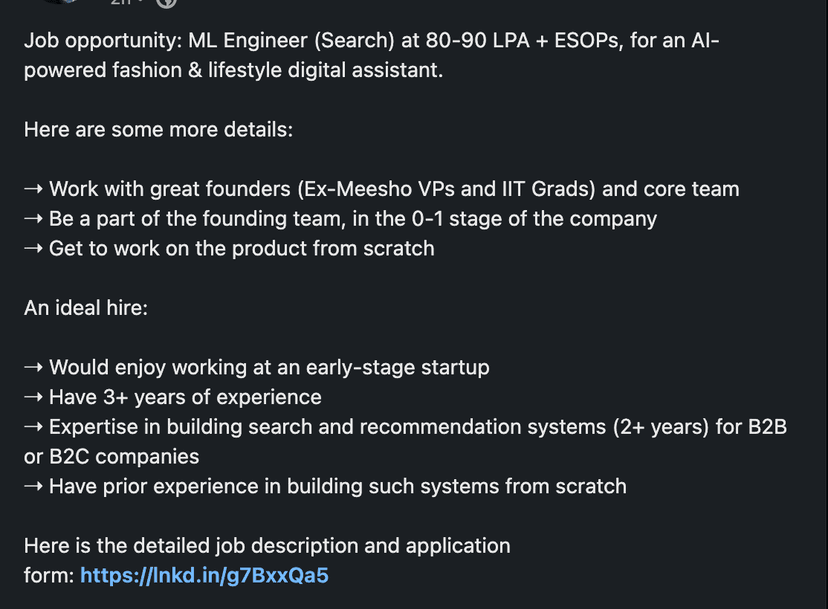The width and height of the screenshot is (828, 609).
Task: Click the 2h post timestamp
Action: pos(120,3)
